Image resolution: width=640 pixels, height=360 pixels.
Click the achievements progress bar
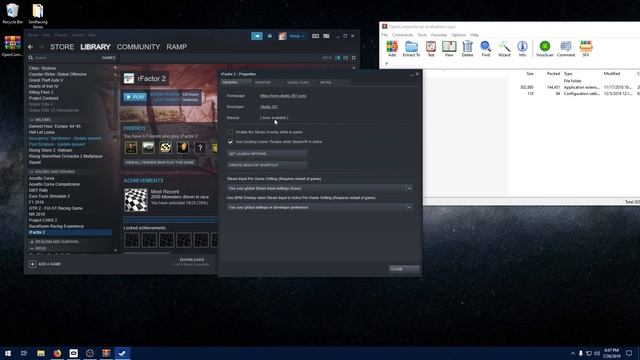(x=170, y=220)
